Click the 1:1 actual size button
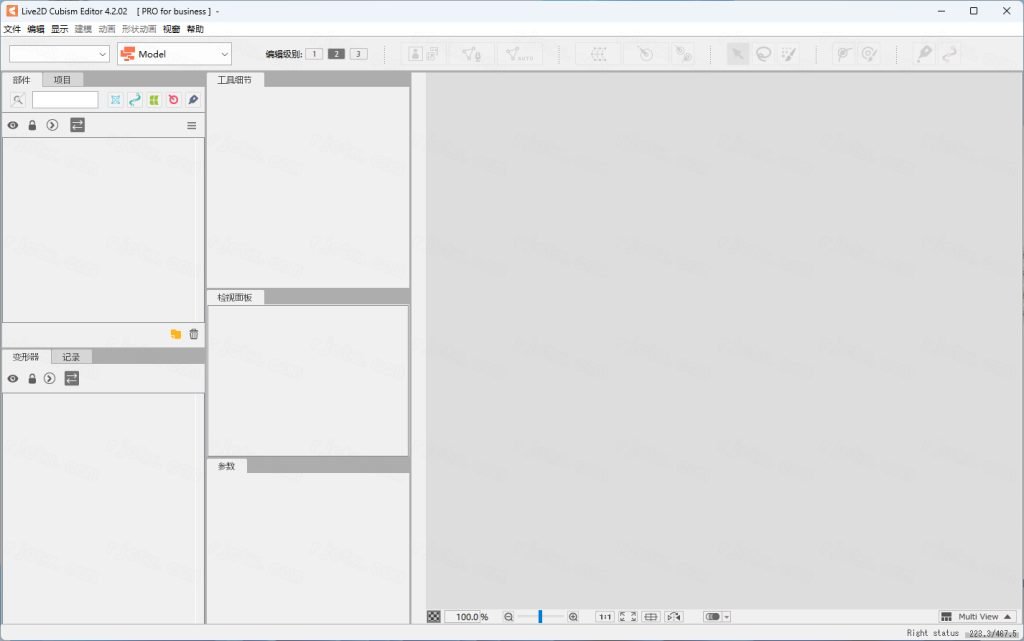The height and width of the screenshot is (641, 1024). pos(605,617)
